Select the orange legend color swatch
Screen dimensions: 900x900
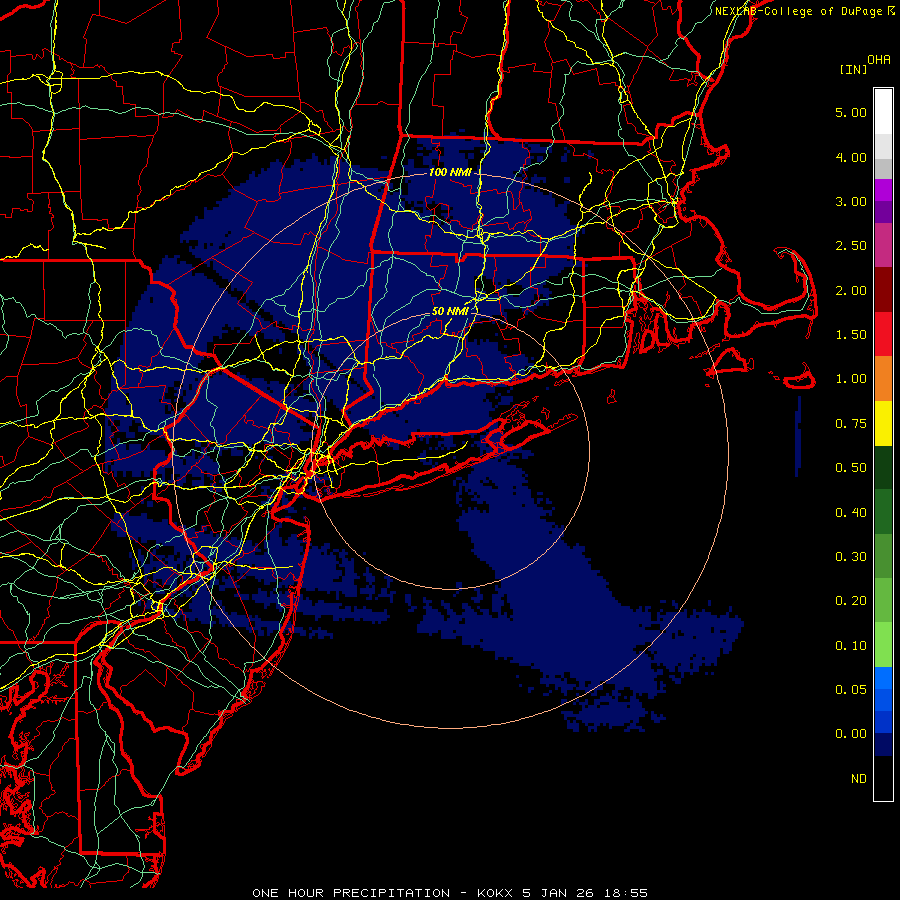[x=883, y=379]
